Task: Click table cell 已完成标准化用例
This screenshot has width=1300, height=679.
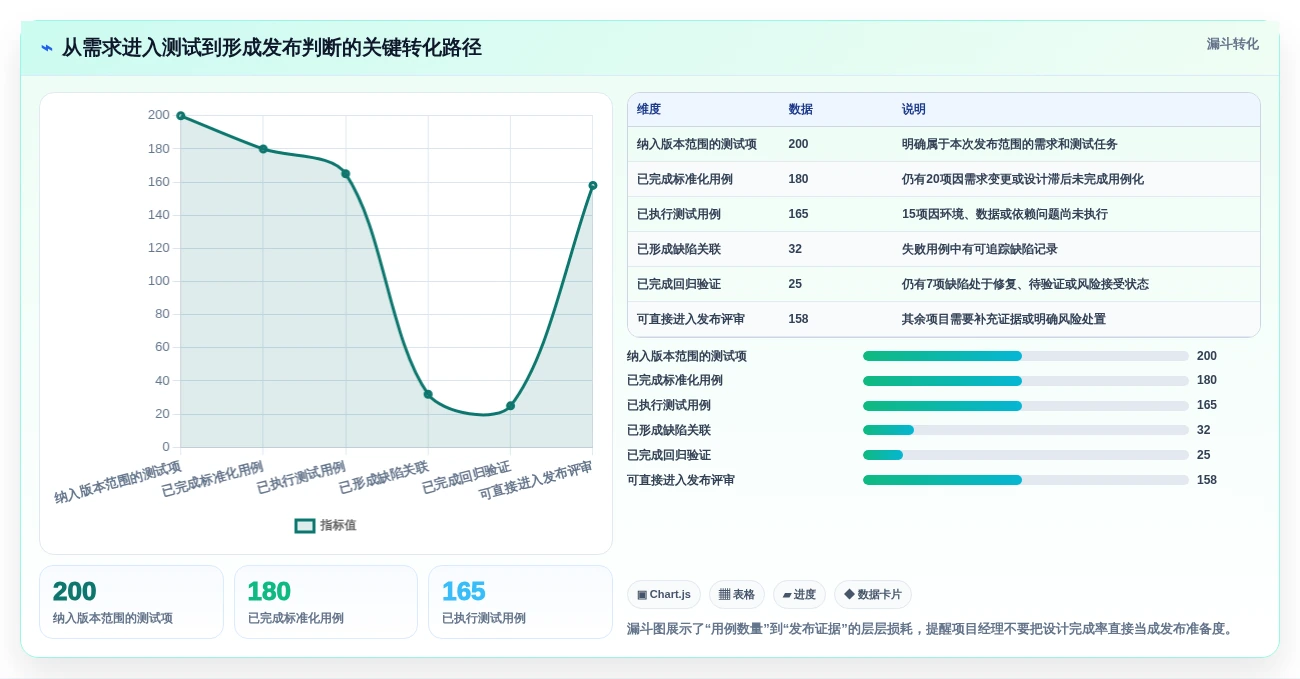Action: [x=685, y=179]
